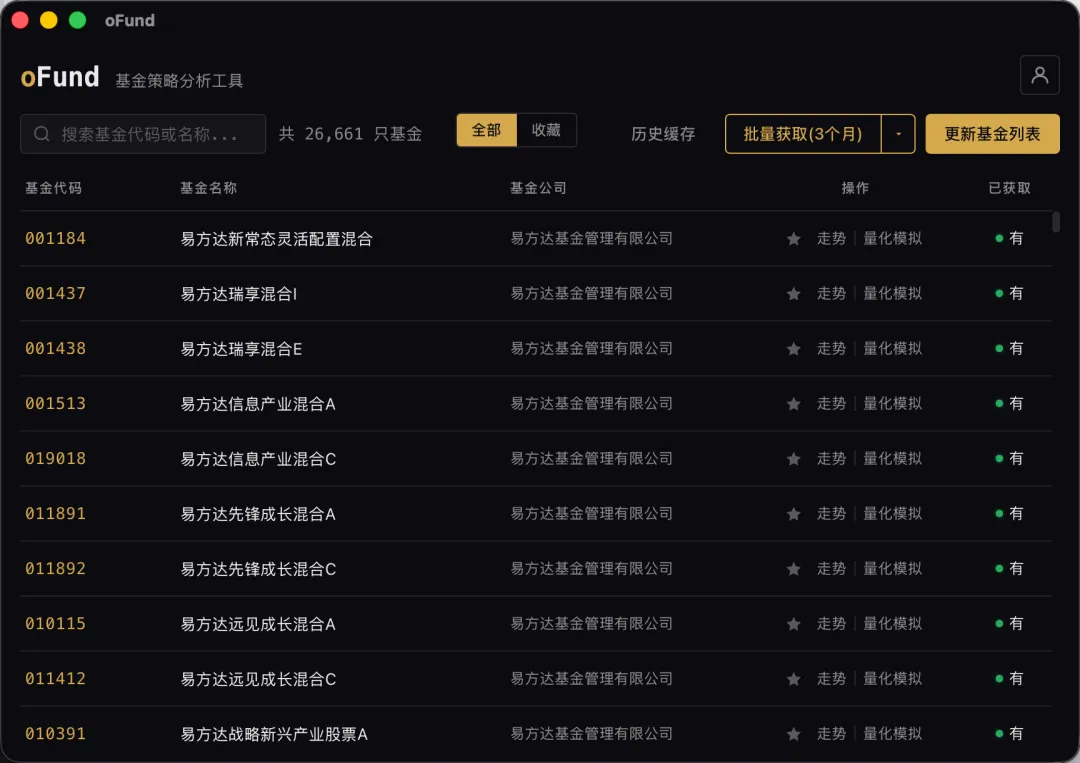This screenshot has height=763, width=1080.
Task: Select the 全部 filter
Action: (x=486, y=130)
